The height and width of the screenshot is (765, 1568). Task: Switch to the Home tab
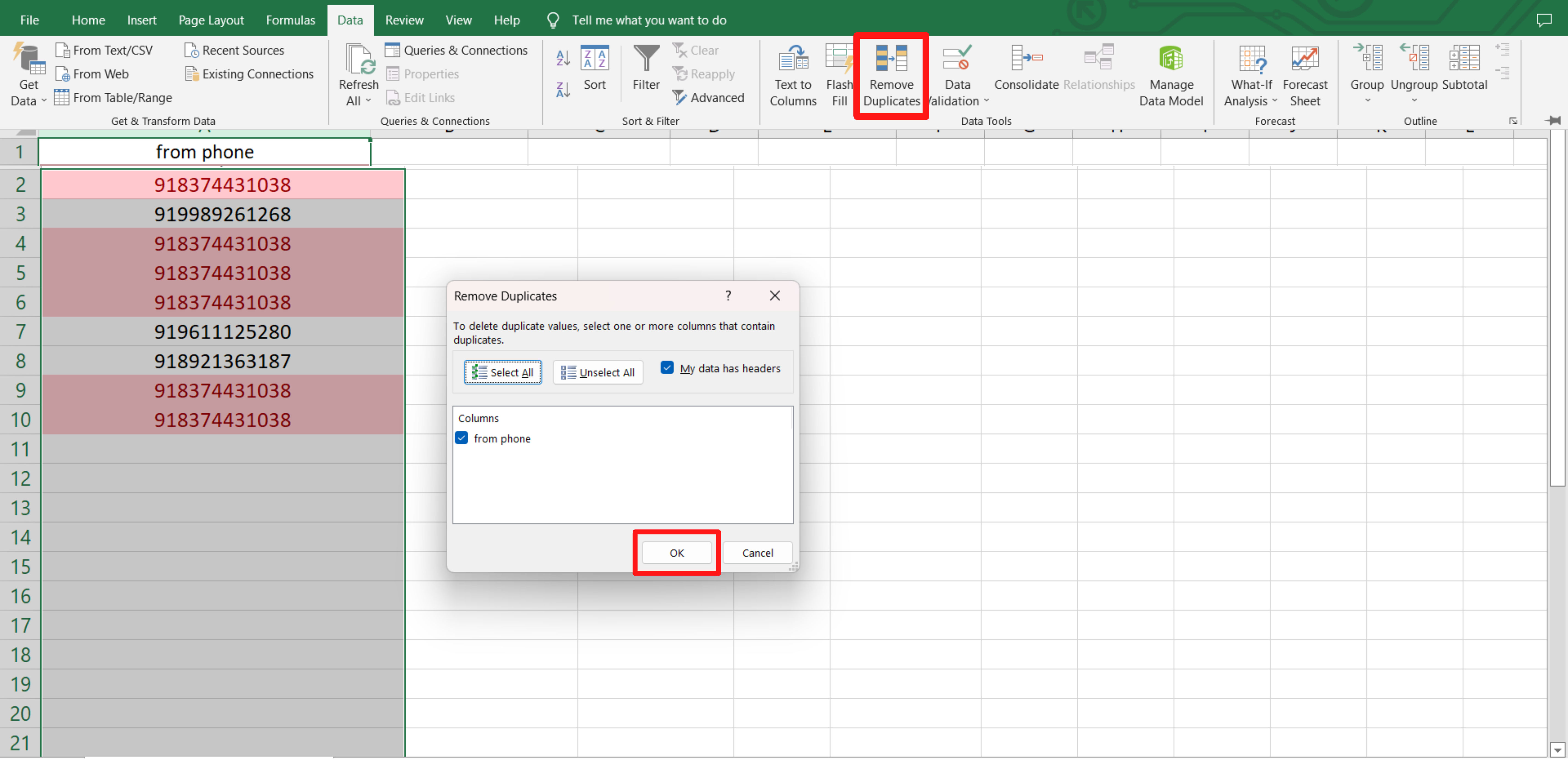point(88,20)
